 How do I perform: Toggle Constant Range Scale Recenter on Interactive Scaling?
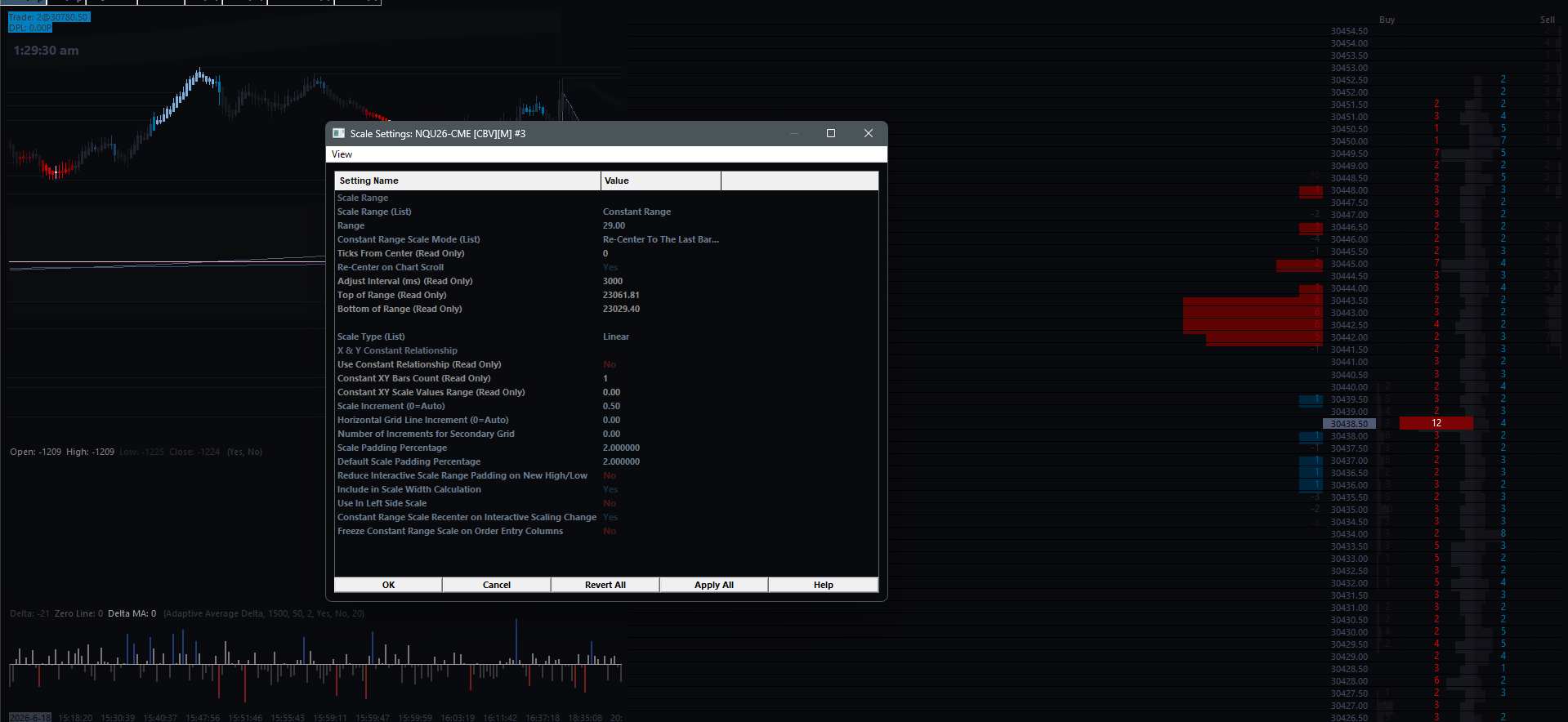click(x=610, y=517)
